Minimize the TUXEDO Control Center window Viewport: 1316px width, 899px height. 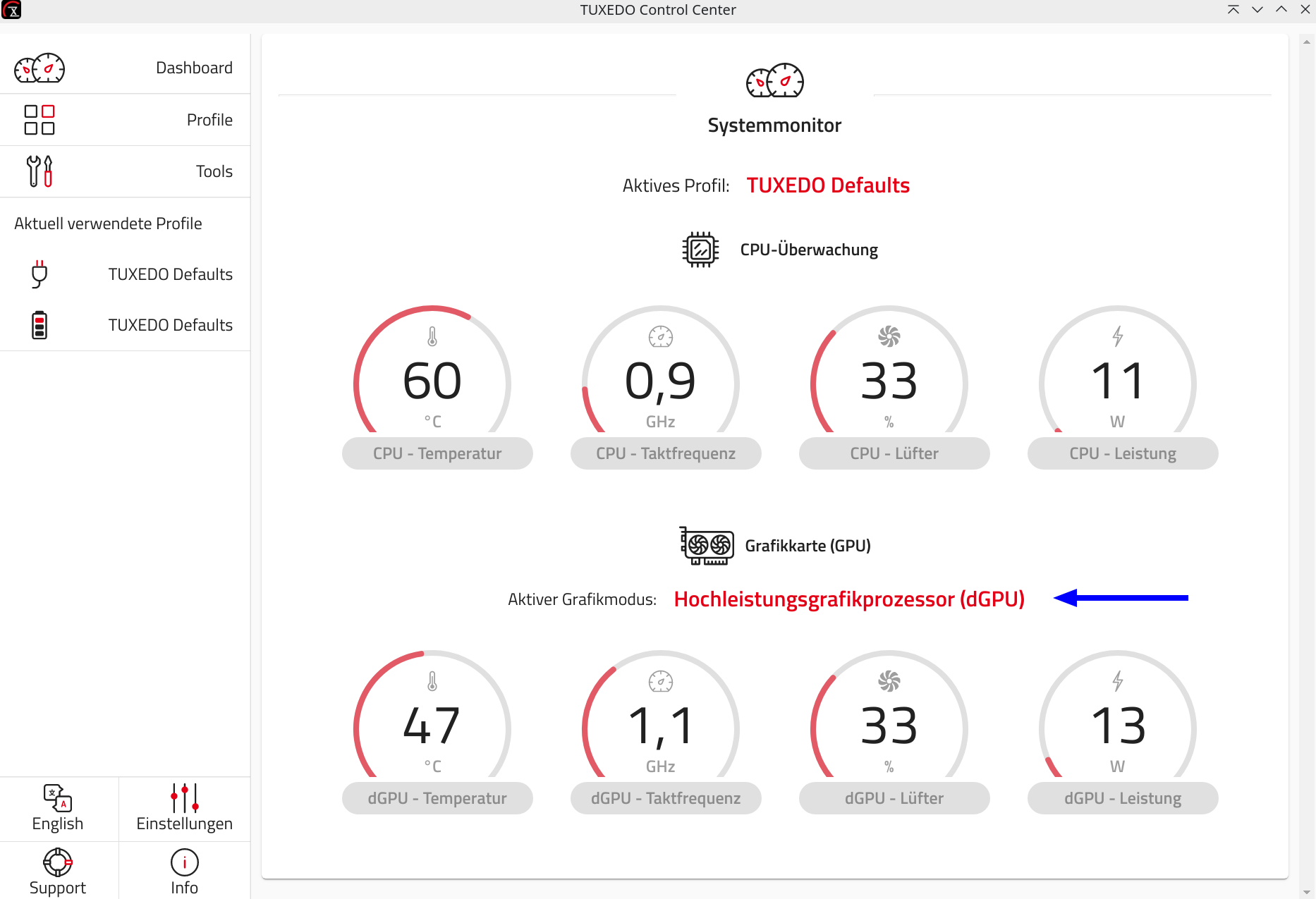pos(1257,10)
